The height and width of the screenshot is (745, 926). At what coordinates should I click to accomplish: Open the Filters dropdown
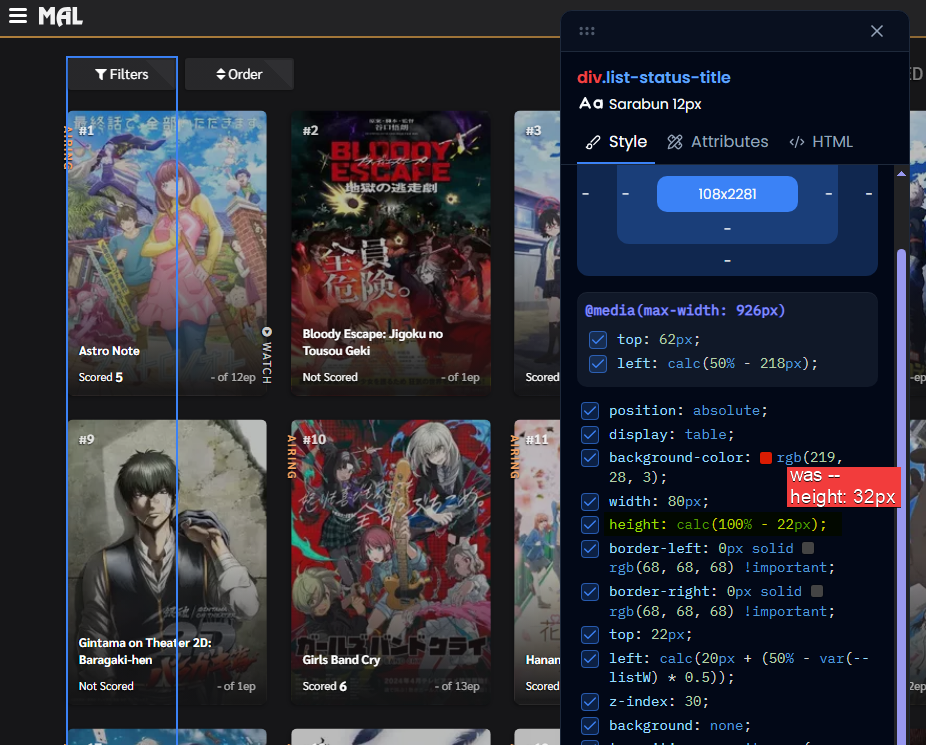[122, 74]
